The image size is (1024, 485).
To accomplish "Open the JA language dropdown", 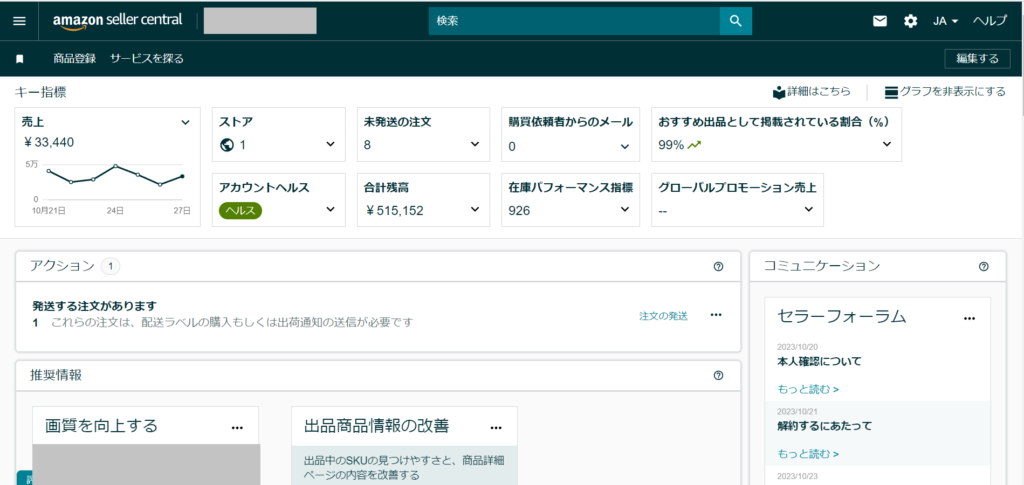I will point(946,21).
